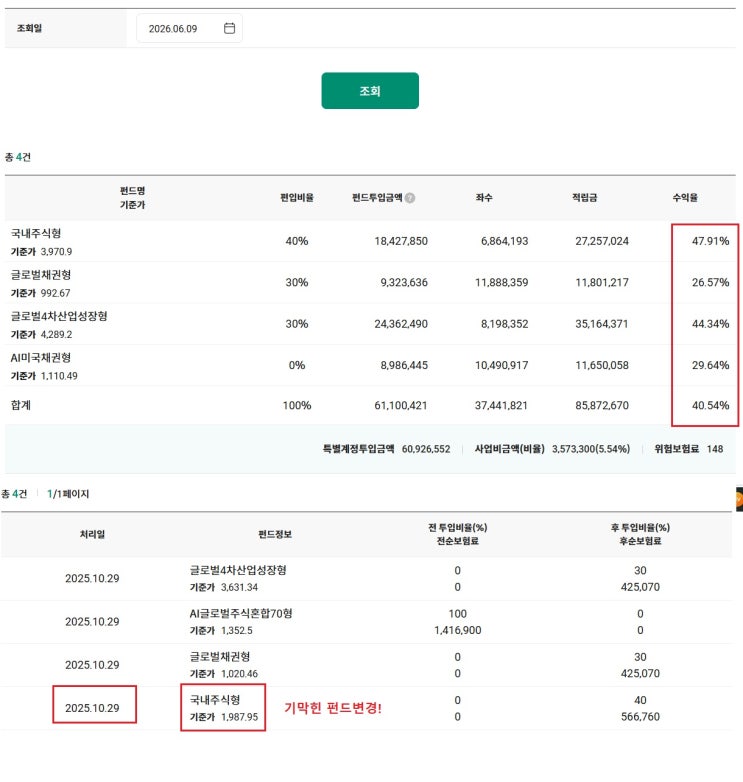743x782 pixels.
Task: Click the 조회일 date field 2026.06.09
Action: point(189,28)
